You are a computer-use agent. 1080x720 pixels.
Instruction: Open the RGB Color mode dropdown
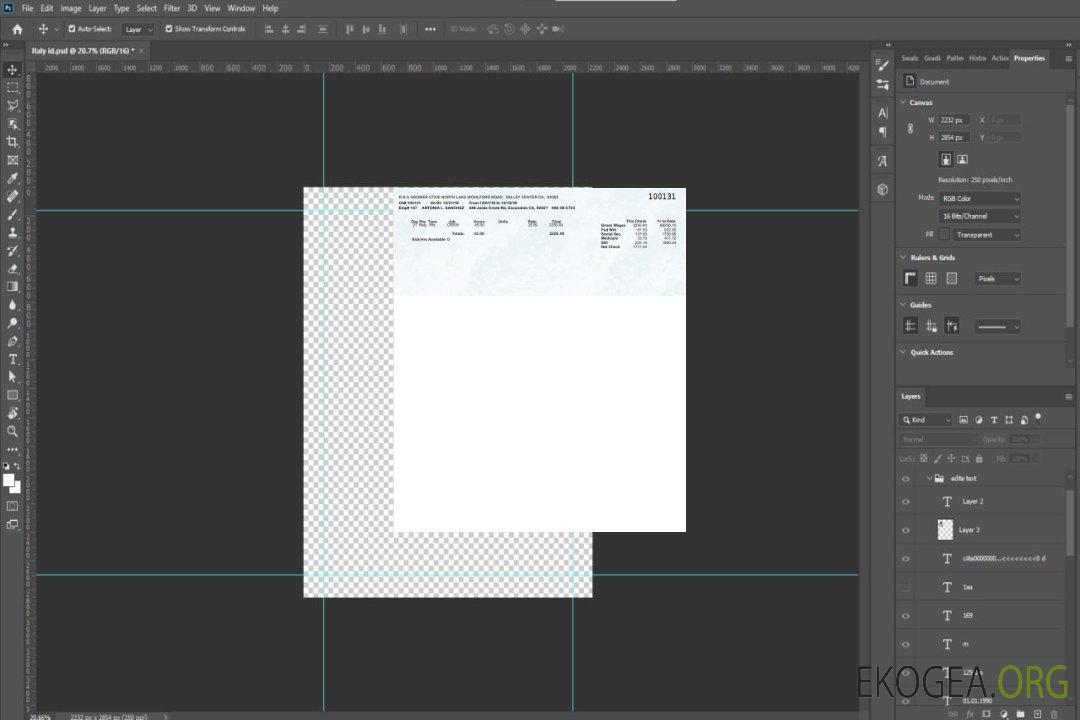[x=979, y=198]
